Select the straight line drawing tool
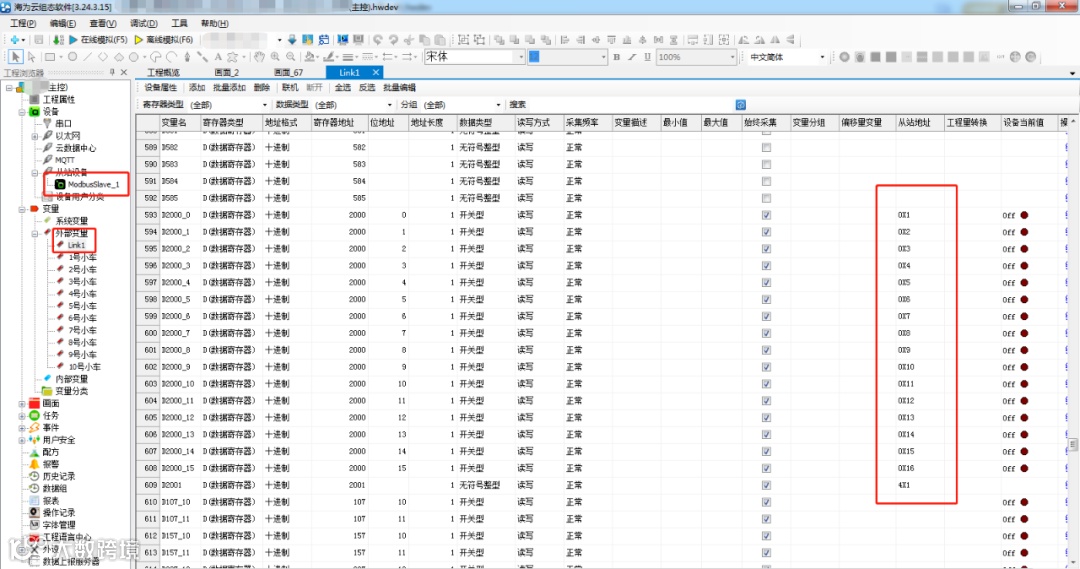The width and height of the screenshot is (1080, 569). click(87, 57)
